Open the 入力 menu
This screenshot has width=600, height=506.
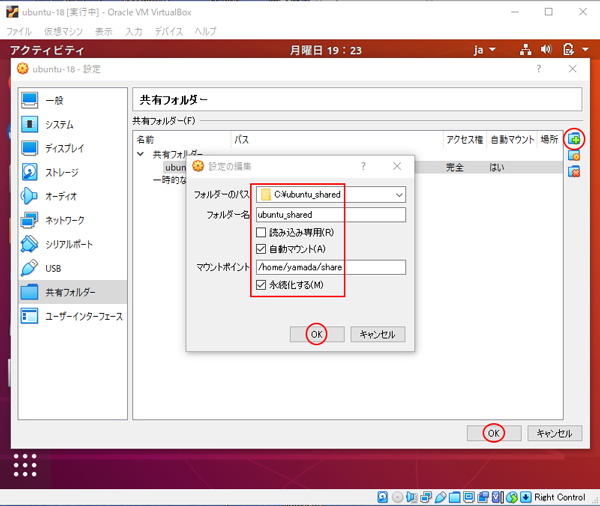click(x=134, y=31)
